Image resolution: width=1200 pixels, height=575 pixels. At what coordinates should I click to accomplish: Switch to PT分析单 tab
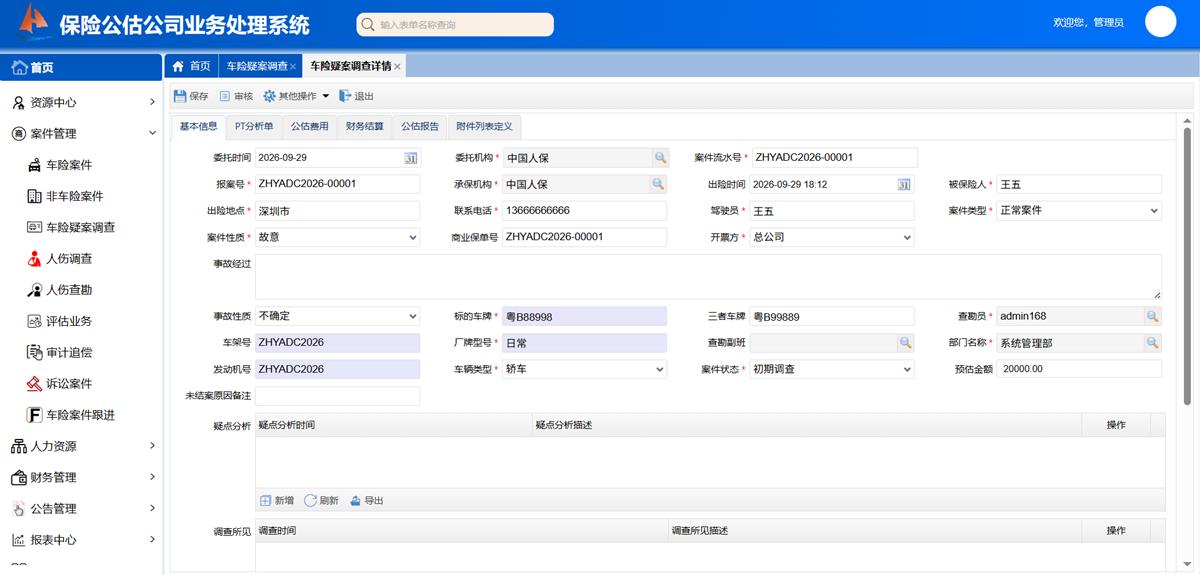[254, 127]
